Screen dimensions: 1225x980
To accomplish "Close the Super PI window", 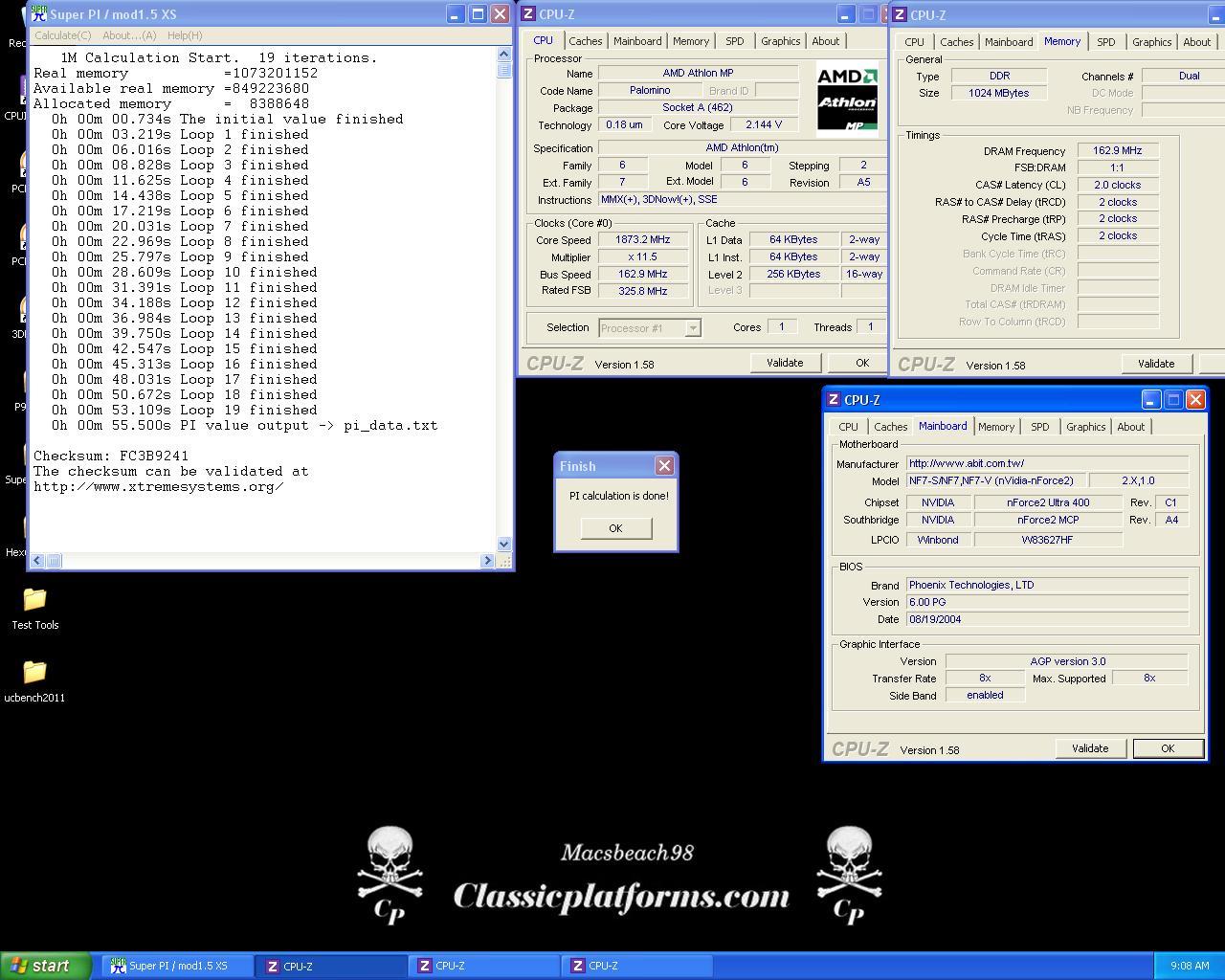I will pyautogui.click(x=500, y=14).
